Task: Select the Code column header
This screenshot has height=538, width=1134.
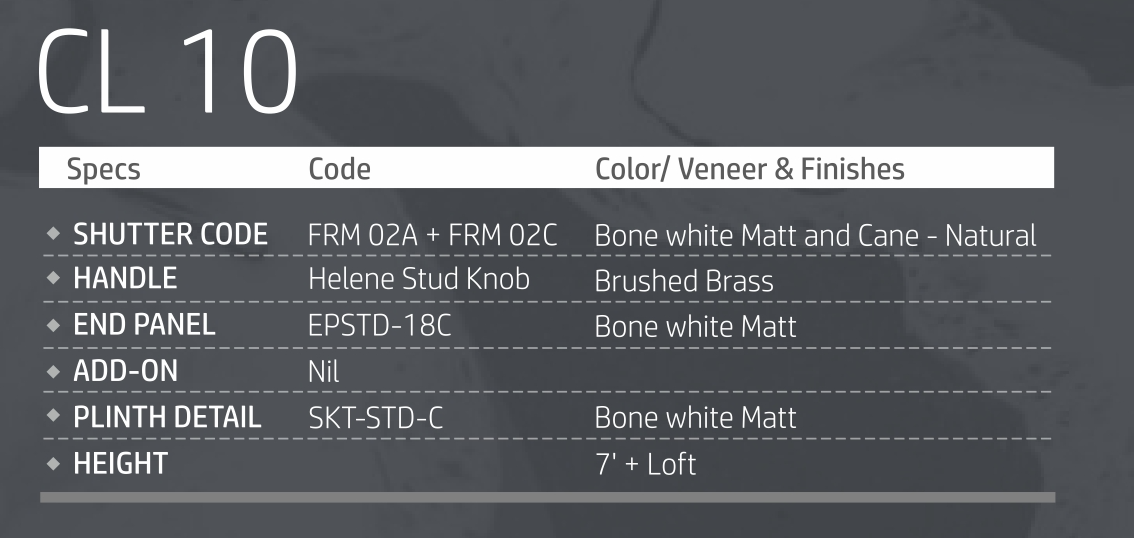Action: (340, 169)
